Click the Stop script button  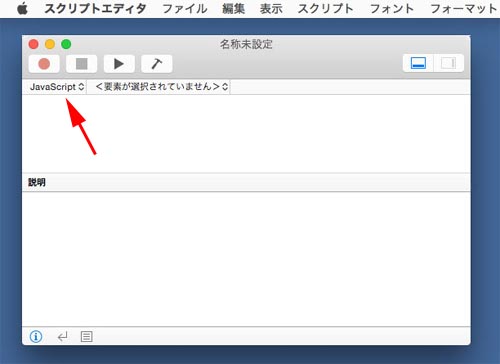[82, 64]
